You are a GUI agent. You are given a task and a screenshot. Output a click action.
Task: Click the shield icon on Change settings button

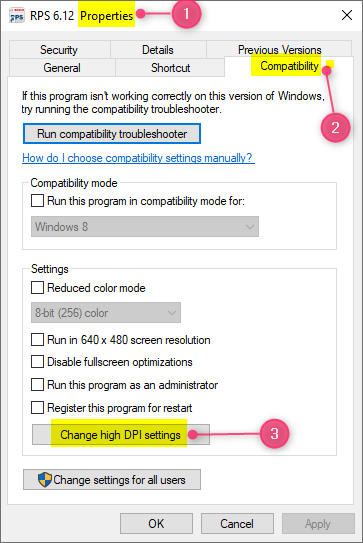[x=45, y=480]
